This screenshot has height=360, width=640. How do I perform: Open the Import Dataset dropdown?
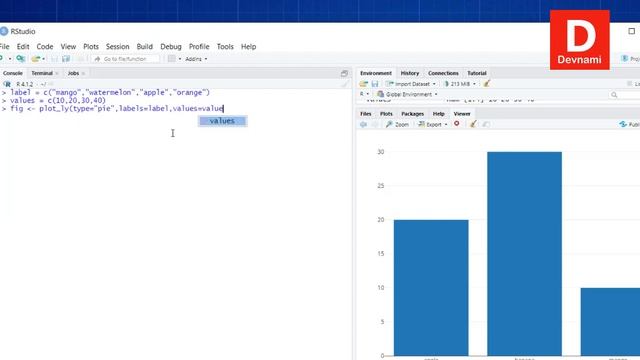[x=411, y=84]
